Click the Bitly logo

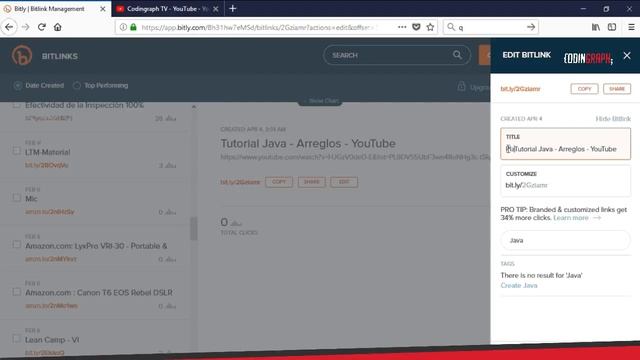pos(22,56)
